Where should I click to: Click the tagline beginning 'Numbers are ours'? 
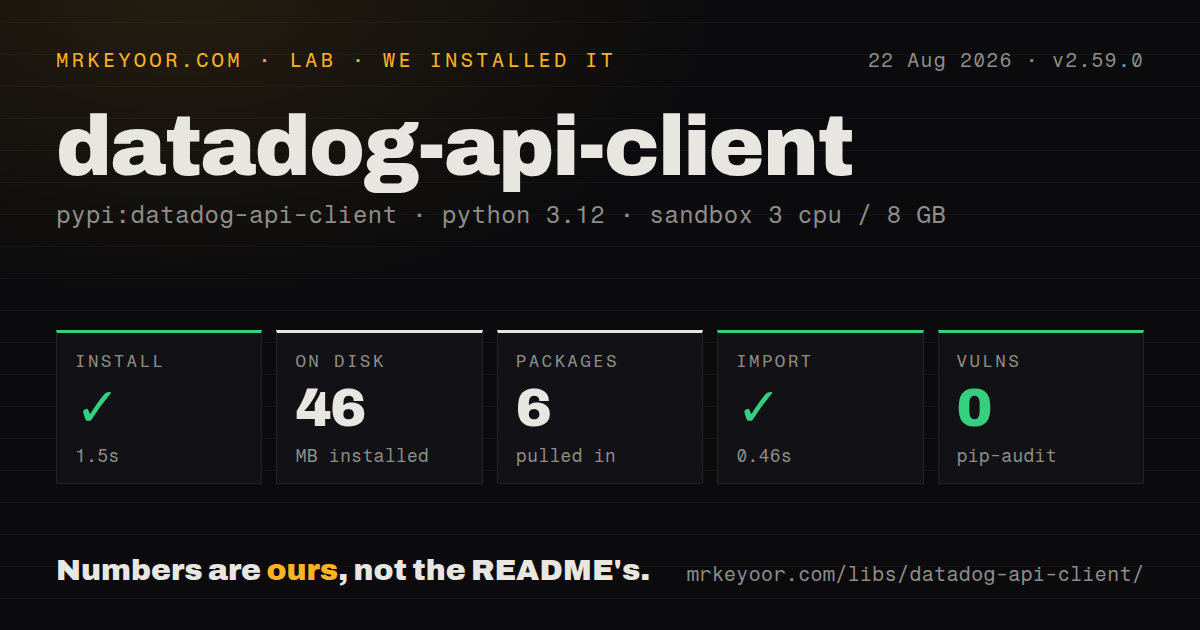353,571
